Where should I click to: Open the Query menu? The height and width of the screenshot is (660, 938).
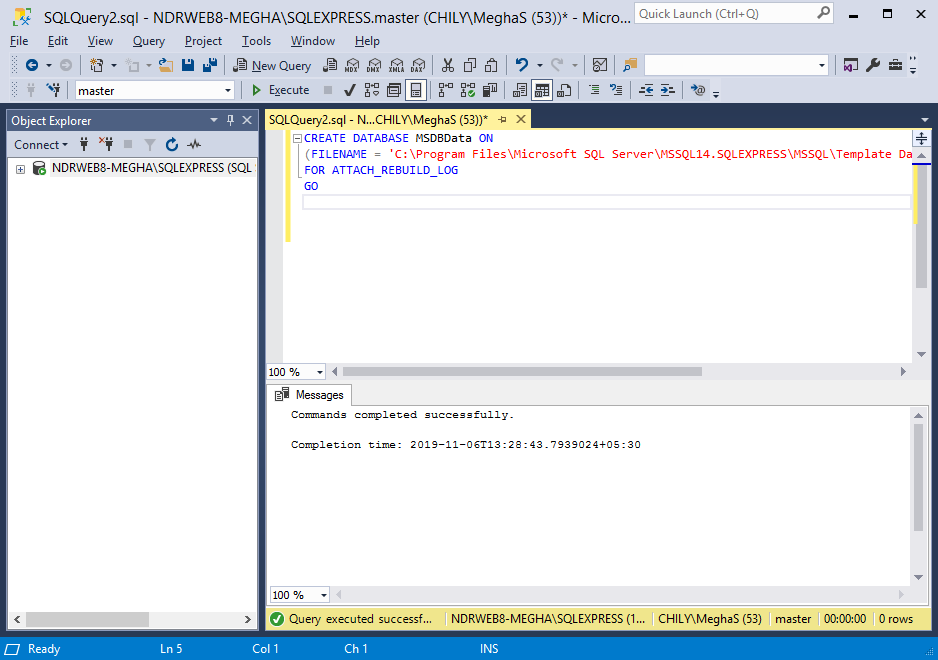[148, 41]
